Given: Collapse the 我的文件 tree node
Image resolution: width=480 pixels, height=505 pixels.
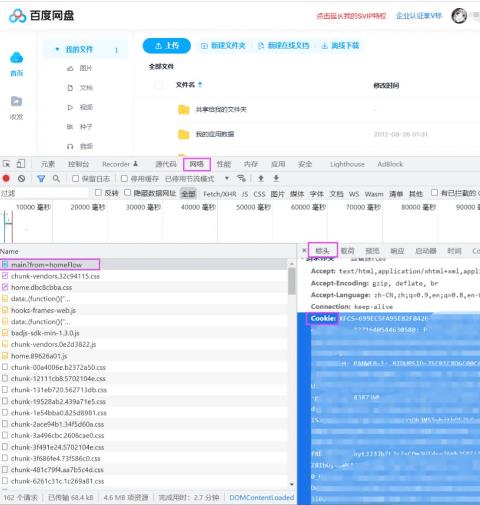Looking at the screenshot, I should (57, 49).
